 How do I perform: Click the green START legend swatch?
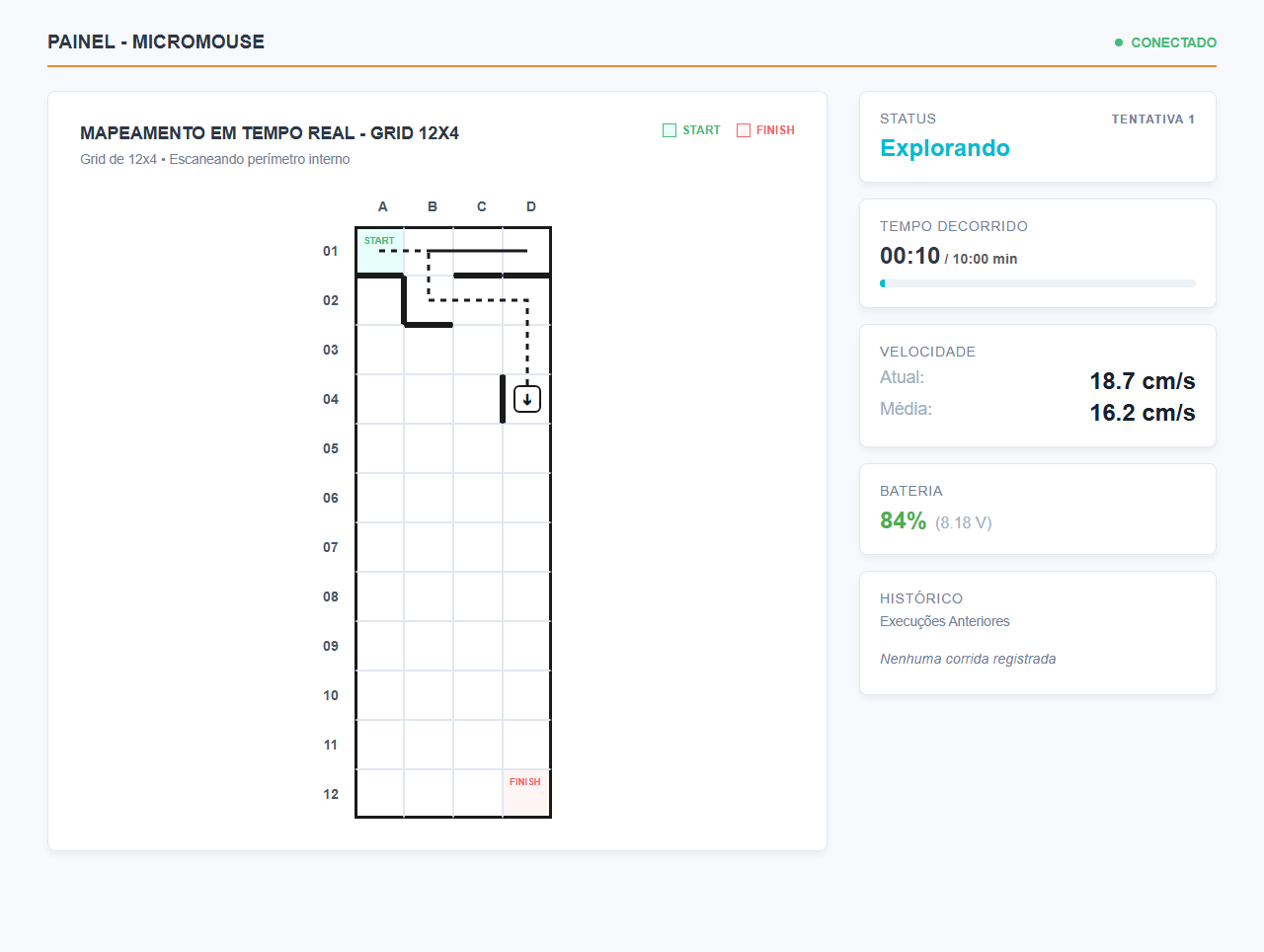pos(670,130)
